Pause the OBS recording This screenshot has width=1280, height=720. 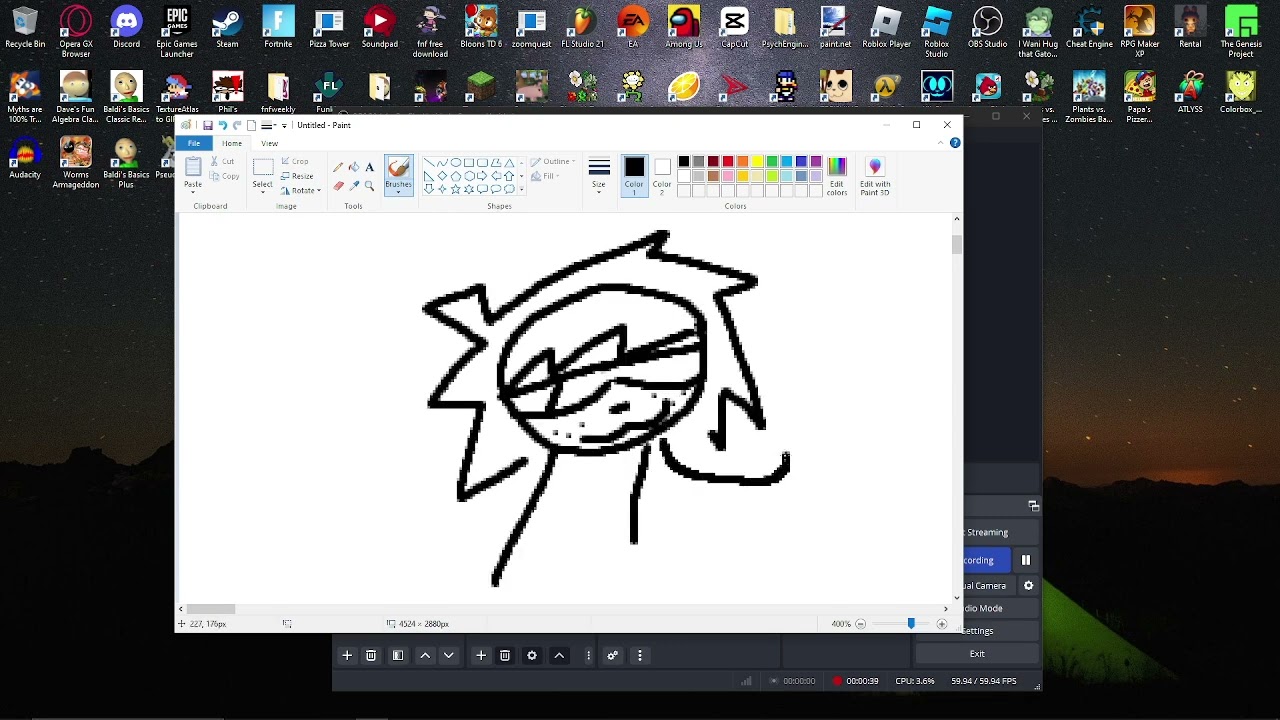[1025, 560]
